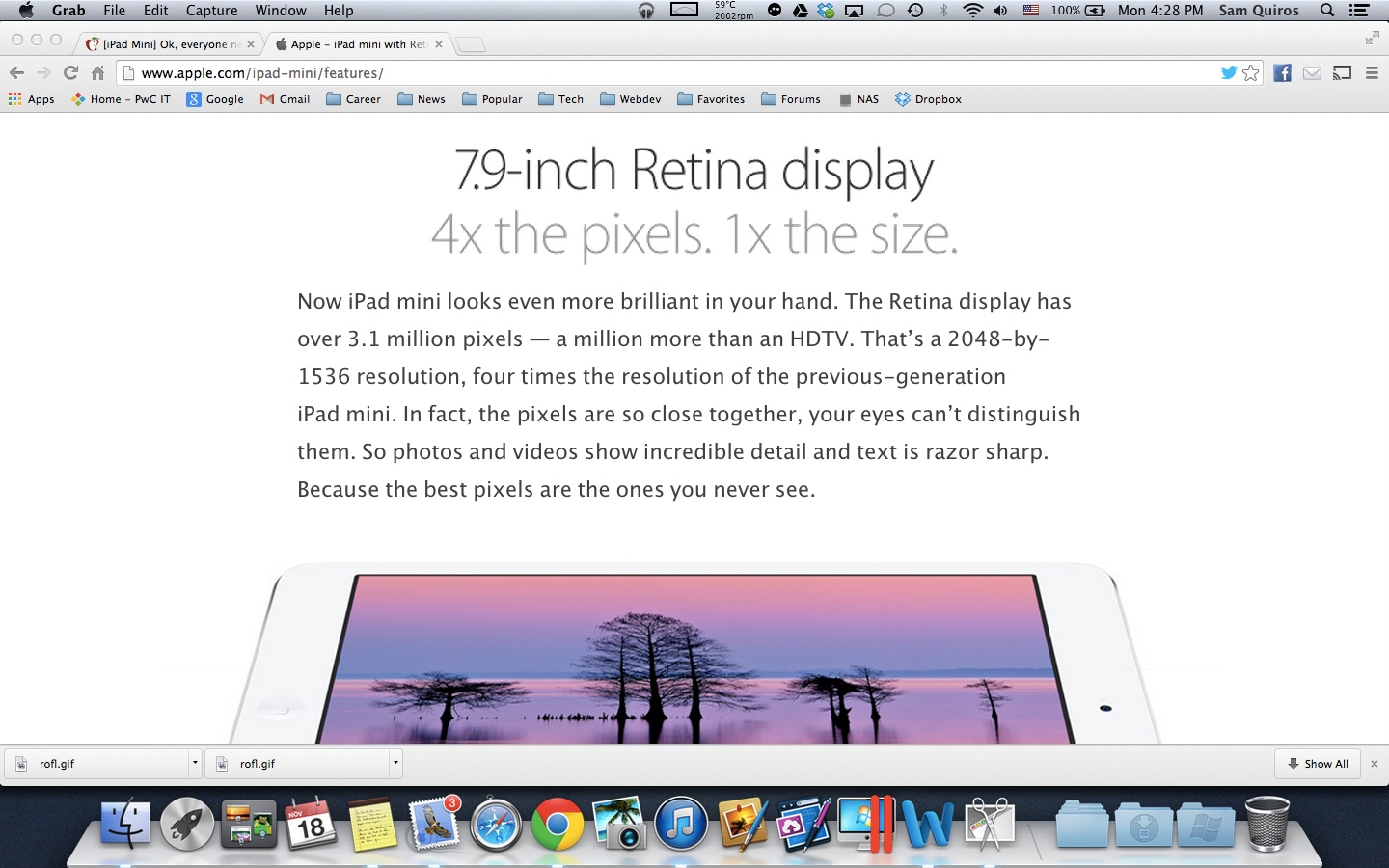Expand the Popular bookmarks folder
Image resolution: width=1389 pixels, height=868 pixels.
492,99
